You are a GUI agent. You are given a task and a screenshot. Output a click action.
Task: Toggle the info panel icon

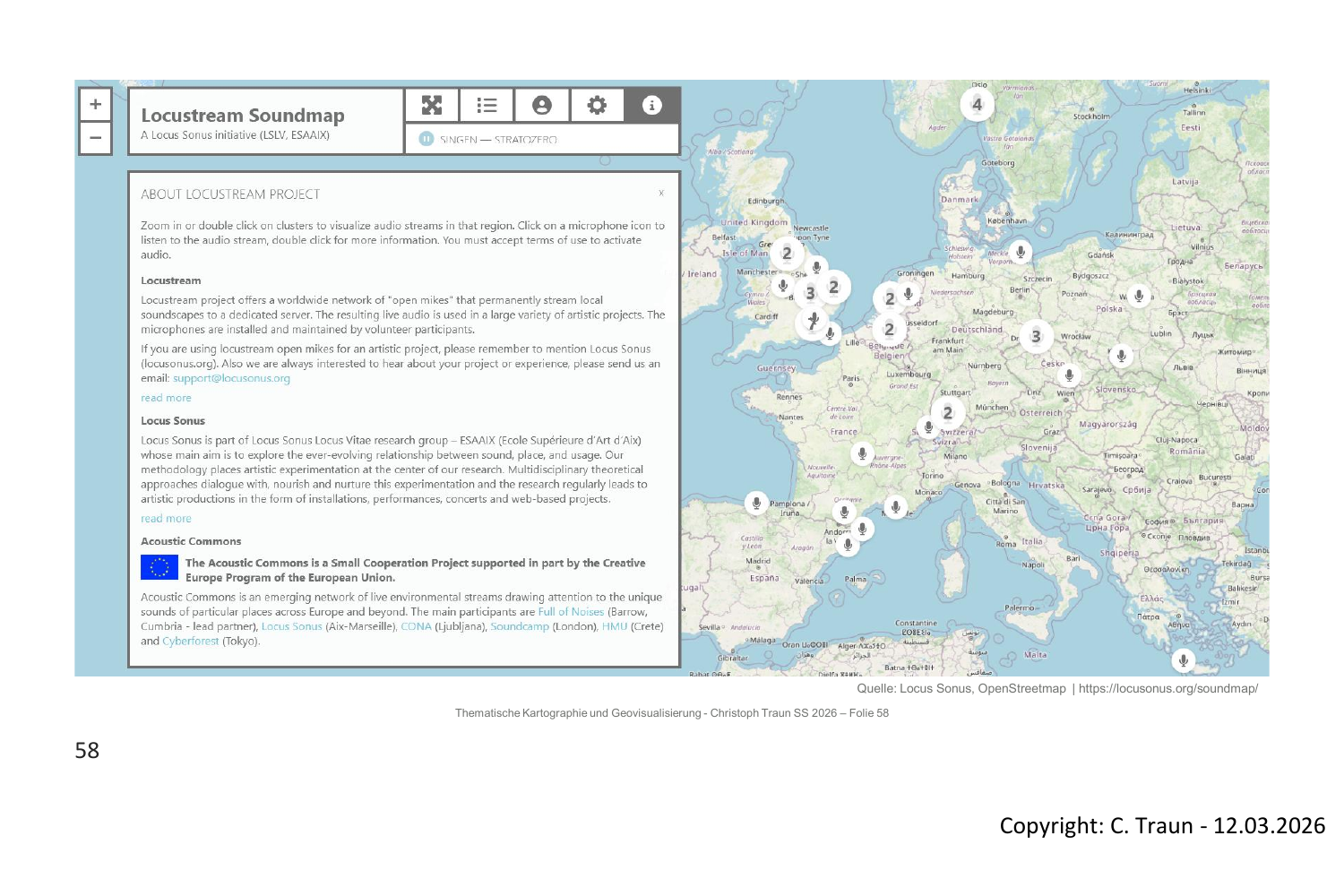[651, 106]
